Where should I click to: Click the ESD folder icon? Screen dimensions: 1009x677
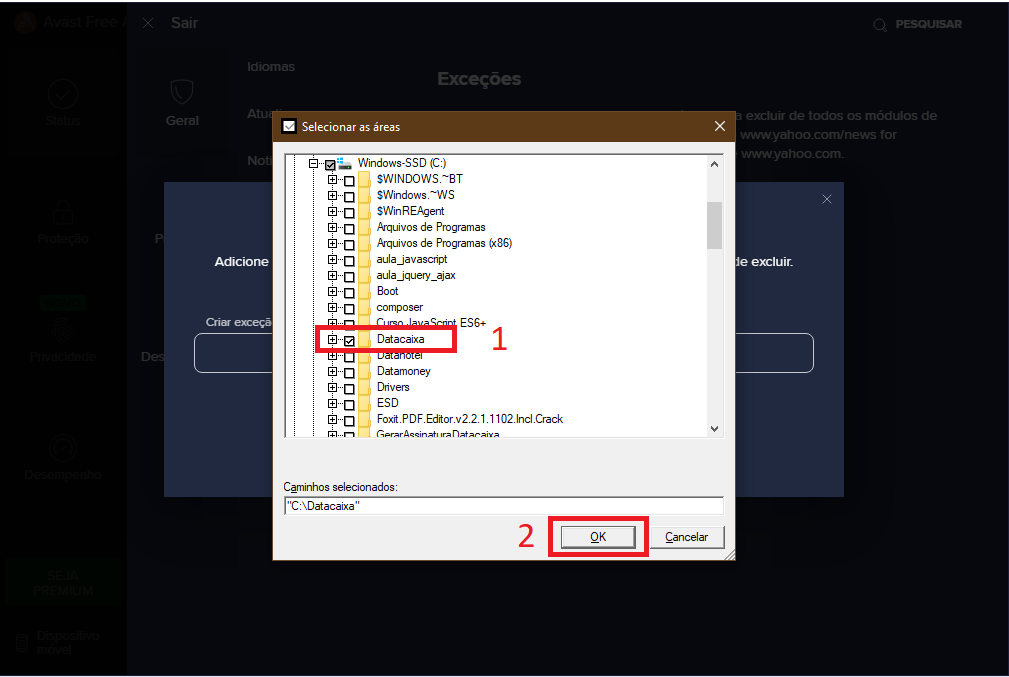(x=364, y=403)
